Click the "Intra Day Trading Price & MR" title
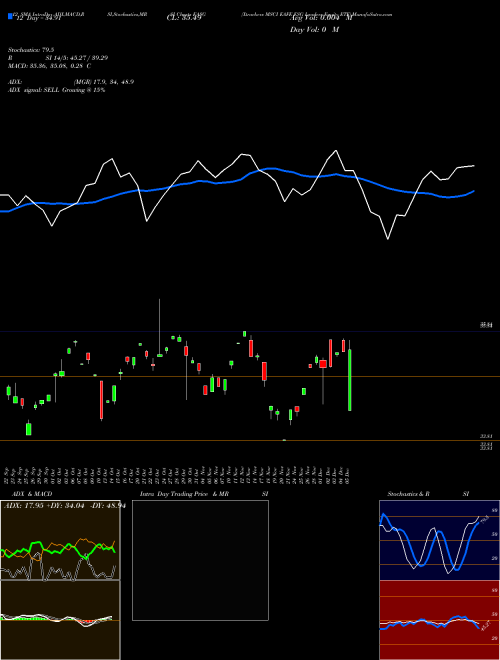Screen dimensions: 500x660 184,494
